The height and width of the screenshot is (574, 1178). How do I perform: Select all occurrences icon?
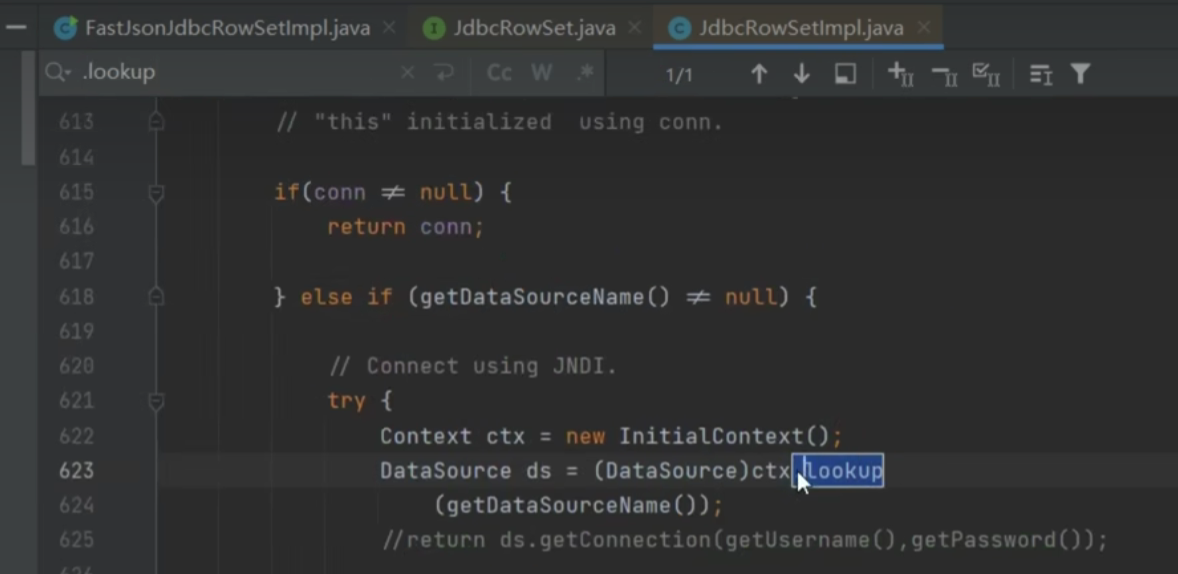pyautogui.click(x=986, y=74)
